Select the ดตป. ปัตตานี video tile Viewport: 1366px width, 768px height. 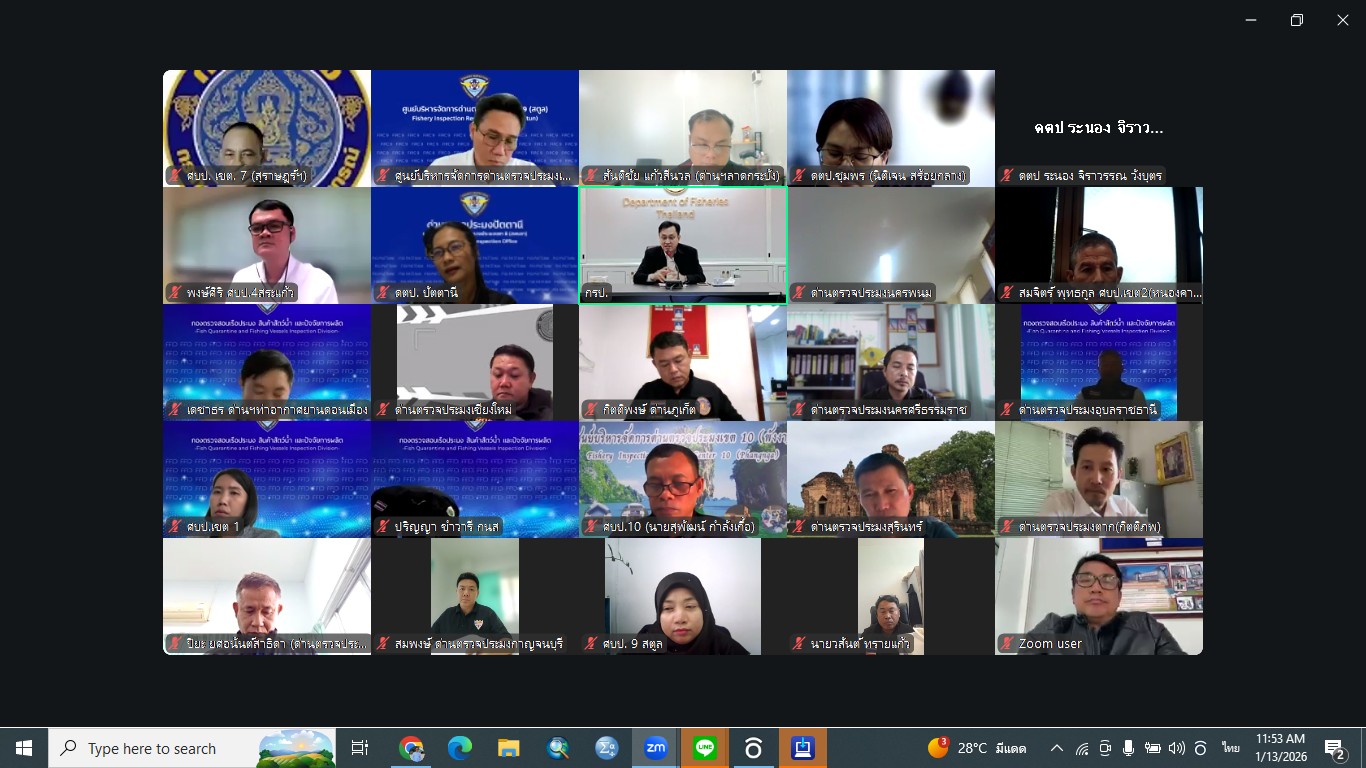point(475,245)
